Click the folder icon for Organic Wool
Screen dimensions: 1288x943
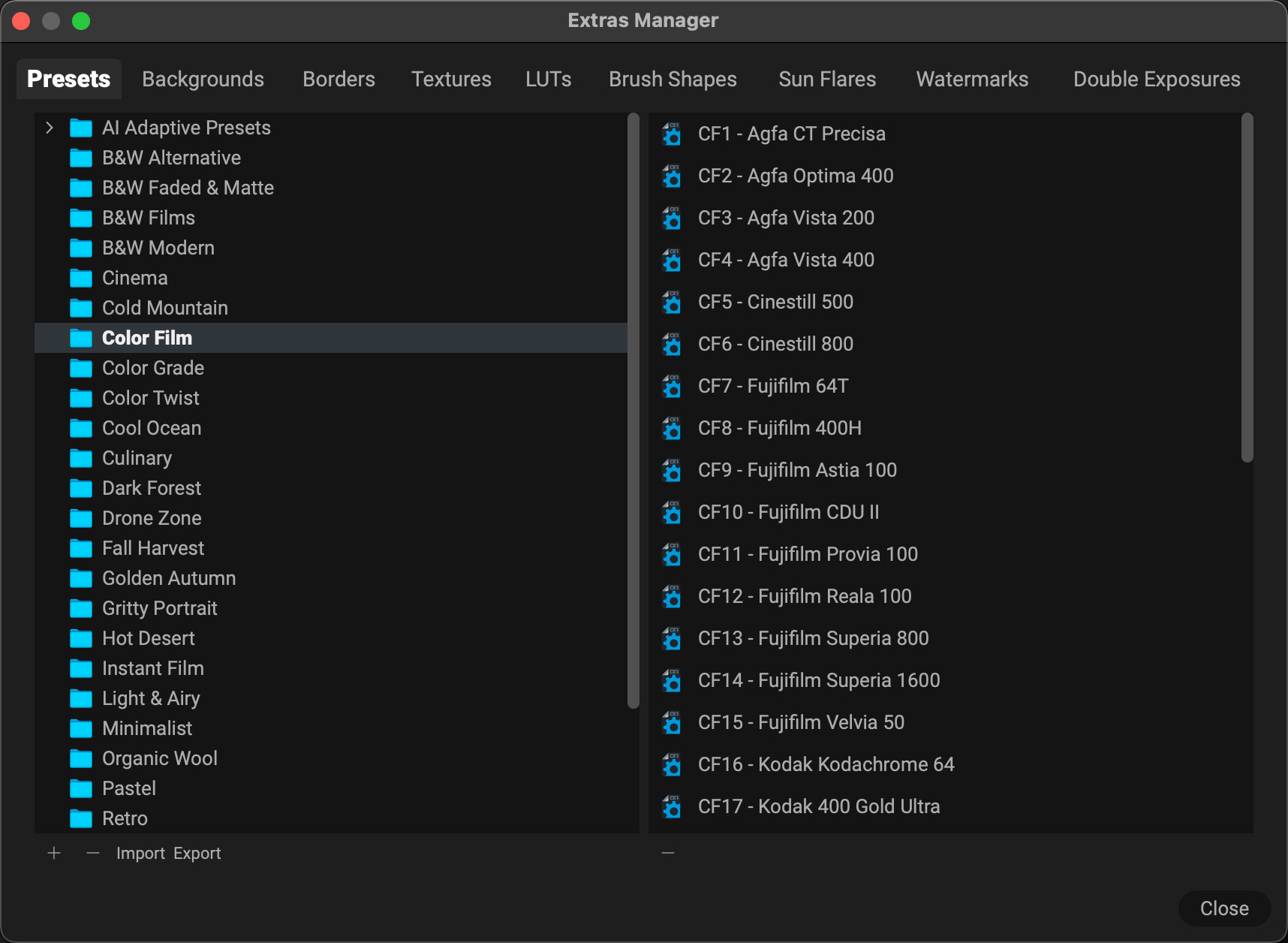(81, 759)
